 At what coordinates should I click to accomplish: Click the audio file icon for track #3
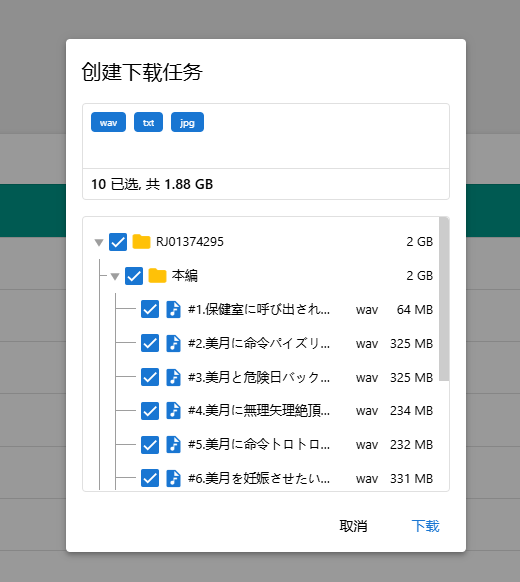173,377
